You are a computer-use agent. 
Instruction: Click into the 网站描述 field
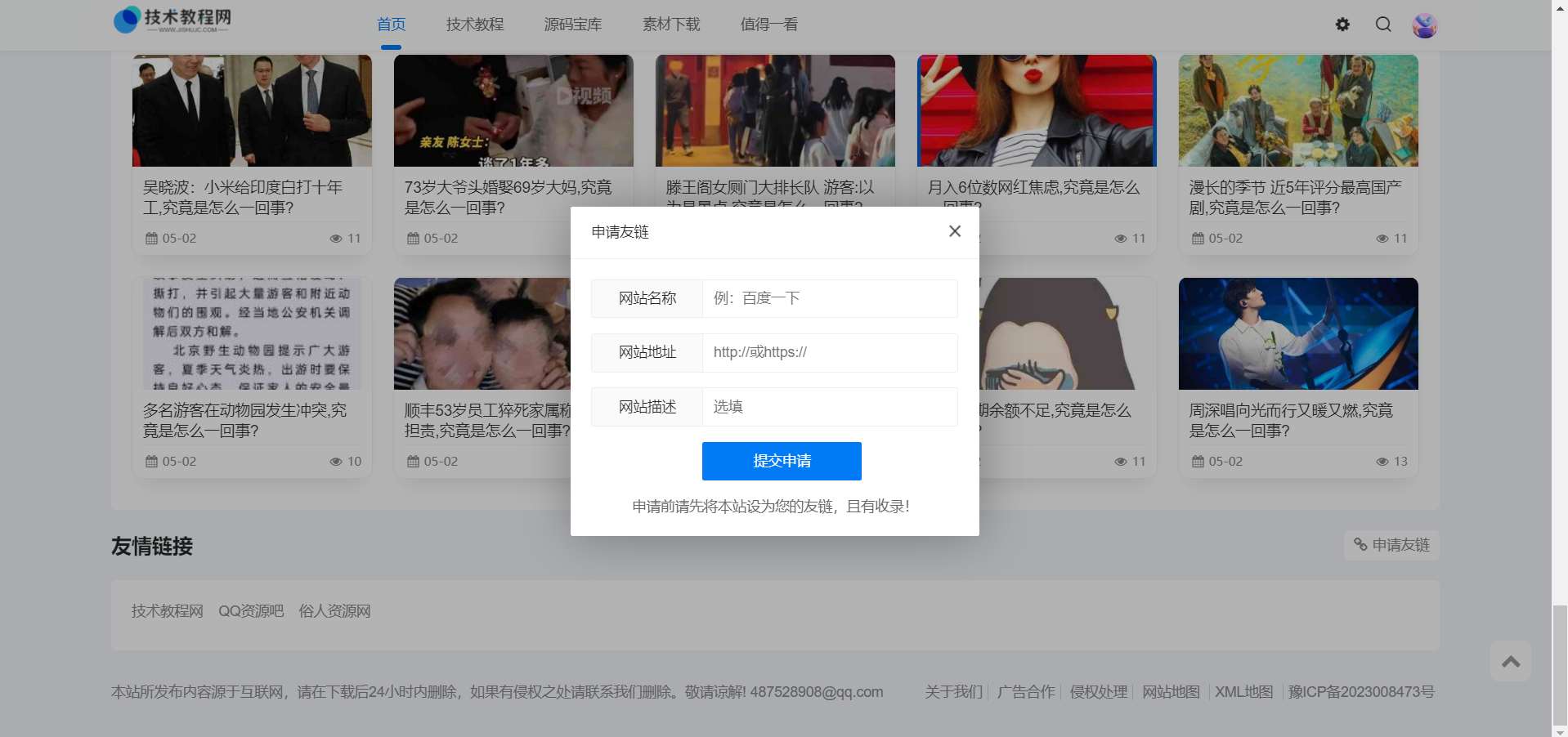click(x=829, y=407)
